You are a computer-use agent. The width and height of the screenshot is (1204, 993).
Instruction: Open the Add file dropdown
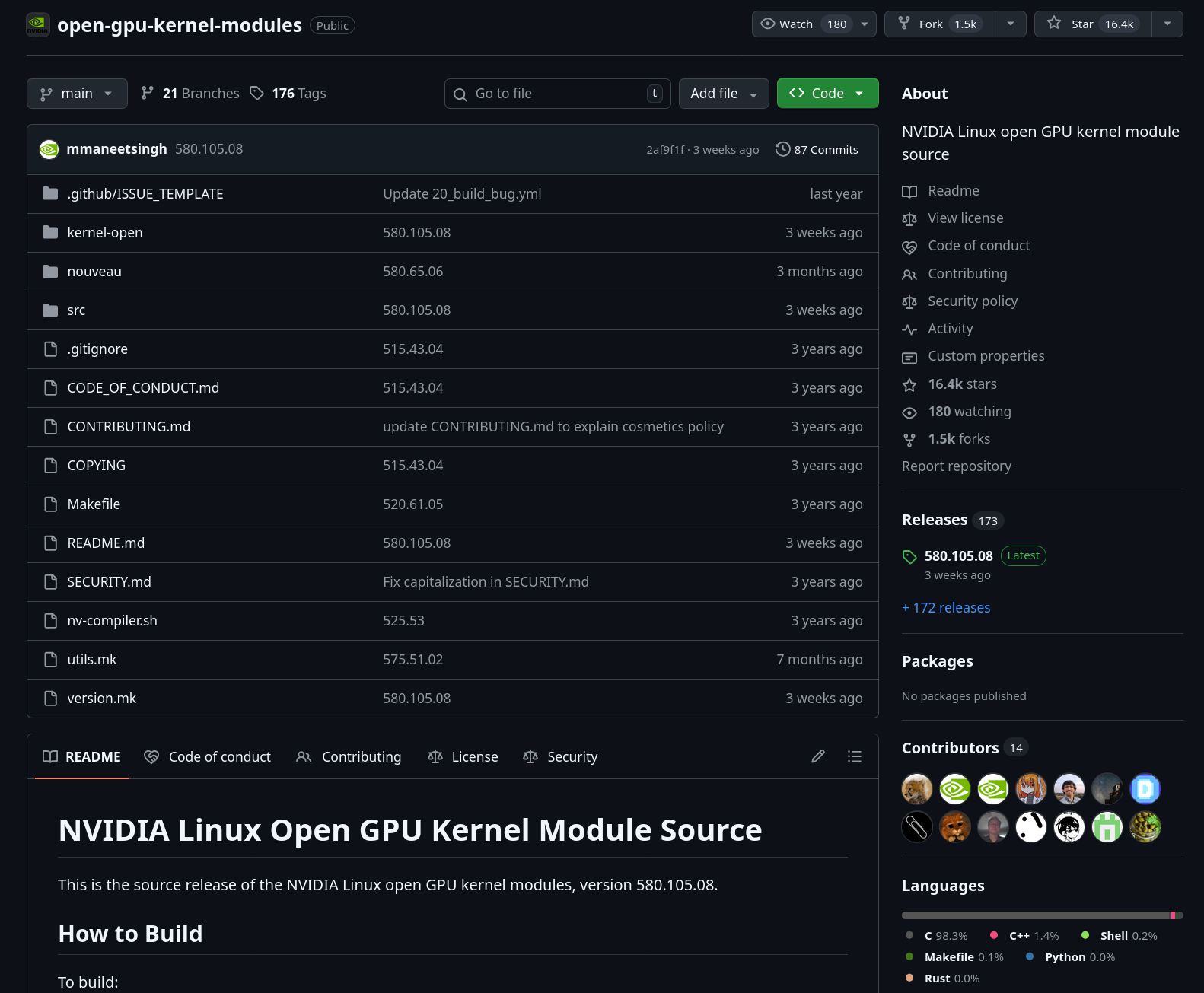click(x=724, y=94)
